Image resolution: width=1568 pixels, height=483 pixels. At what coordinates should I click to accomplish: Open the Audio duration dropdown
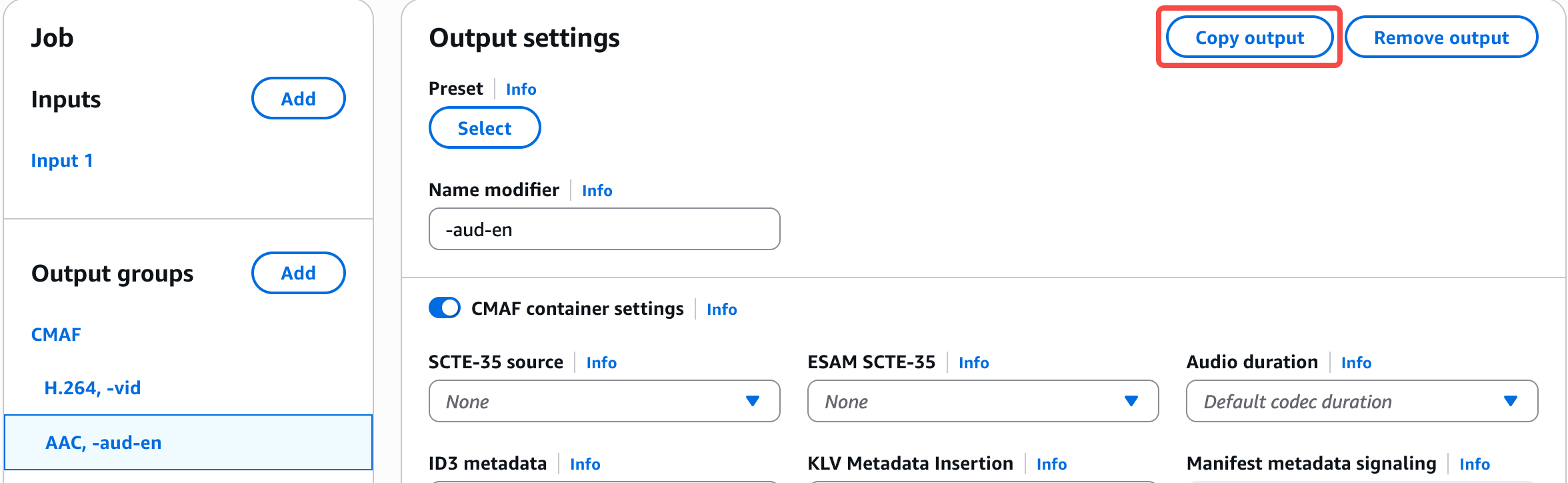[1361, 401]
